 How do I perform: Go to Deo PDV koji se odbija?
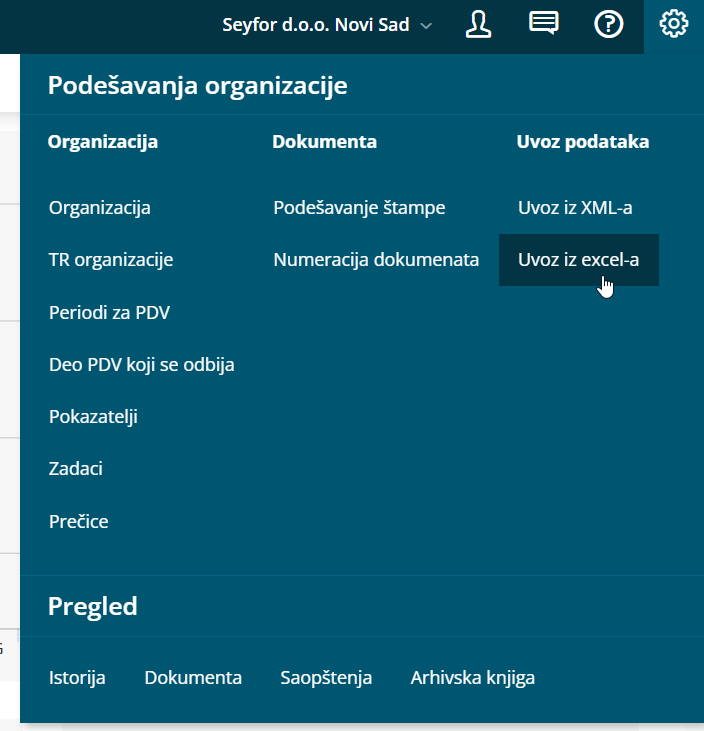pos(142,365)
